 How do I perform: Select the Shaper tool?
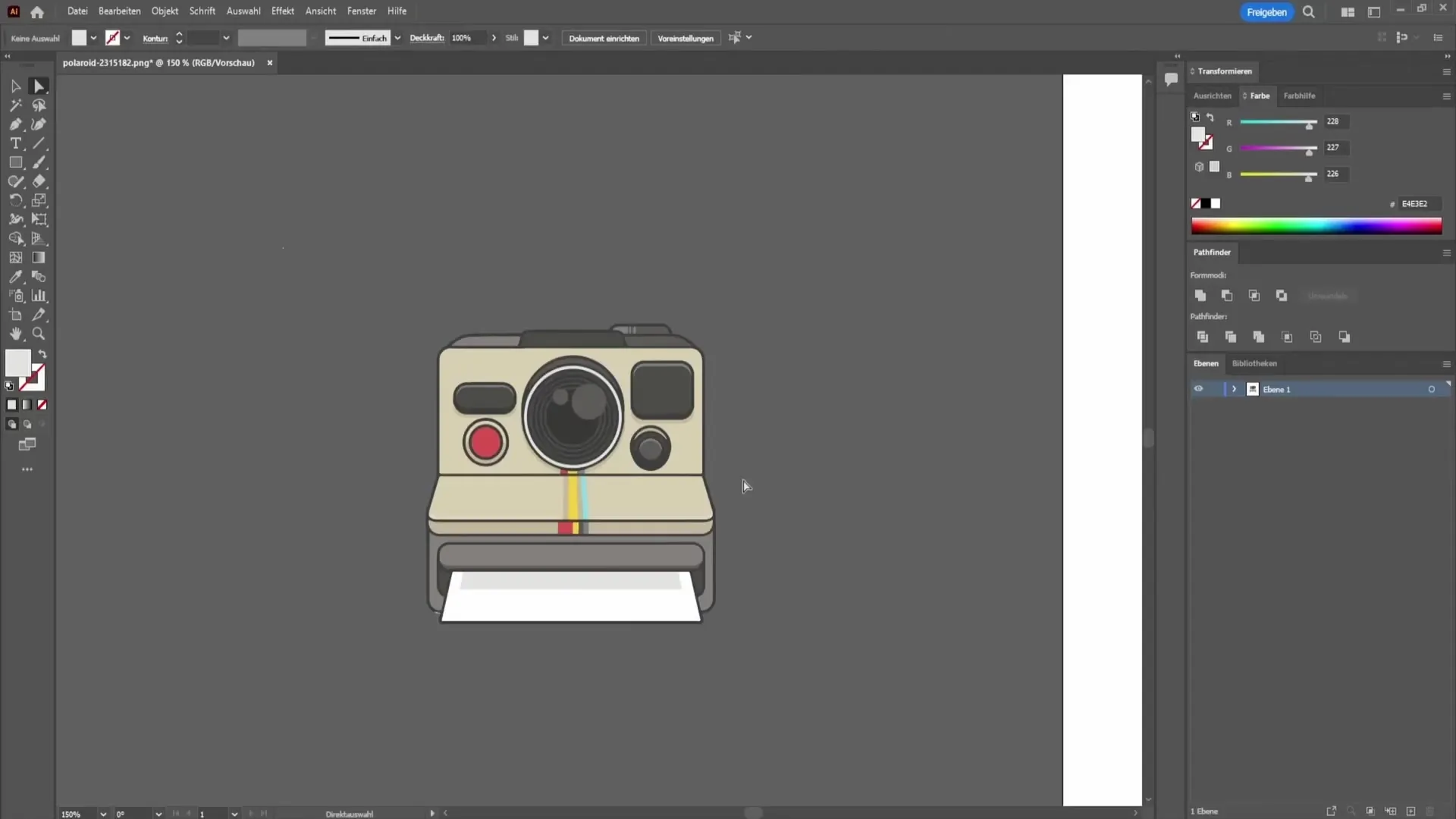coord(16,181)
